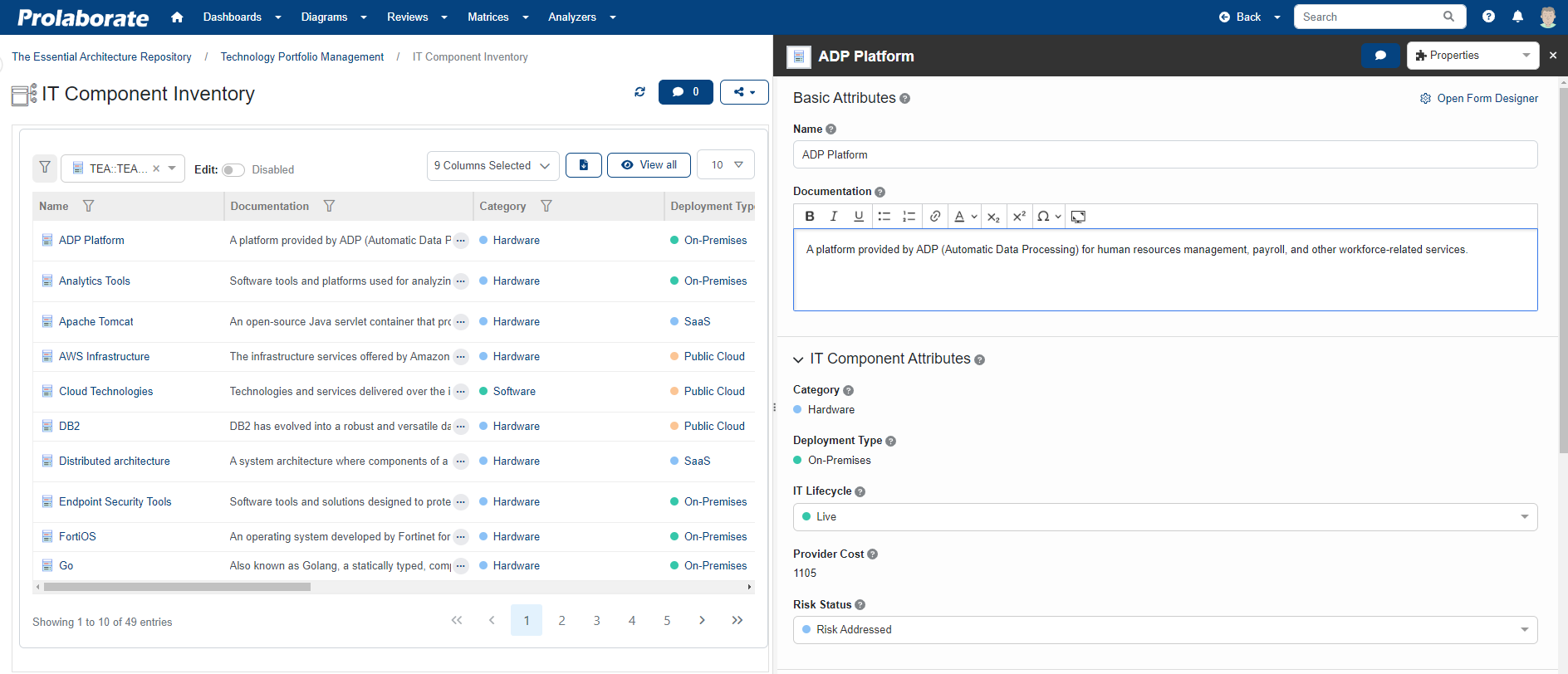Expand full documentation for Apache Tomcat row
1568x674 pixels.
tap(461, 322)
